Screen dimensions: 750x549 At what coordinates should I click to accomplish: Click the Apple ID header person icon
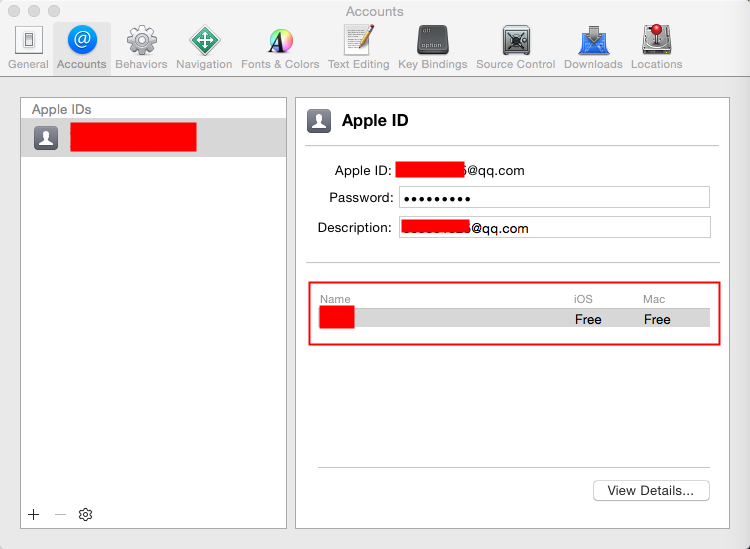(319, 121)
